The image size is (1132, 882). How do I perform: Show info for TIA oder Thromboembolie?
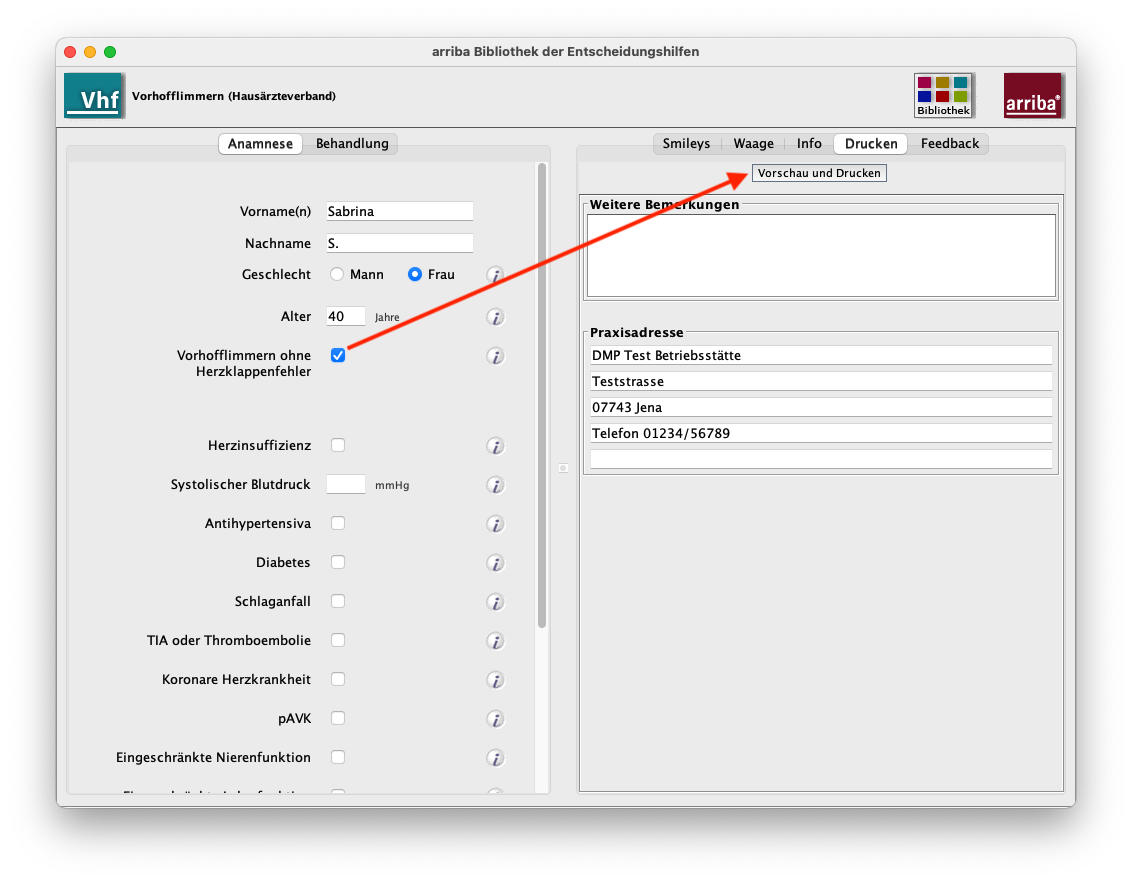click(x=495, y=641)
